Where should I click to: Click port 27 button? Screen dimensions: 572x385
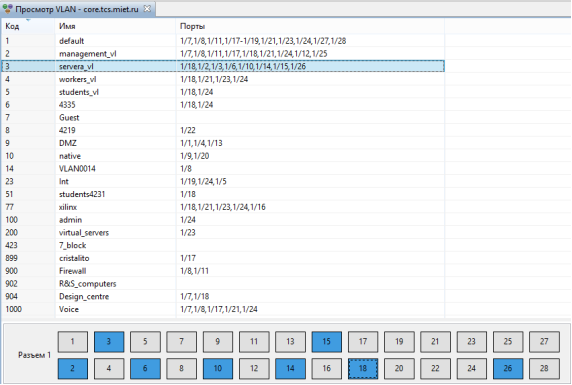click(544, 342)
